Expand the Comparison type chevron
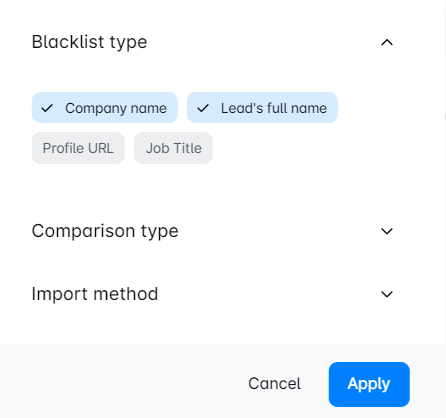446x418 pixels. pos(387,231)
